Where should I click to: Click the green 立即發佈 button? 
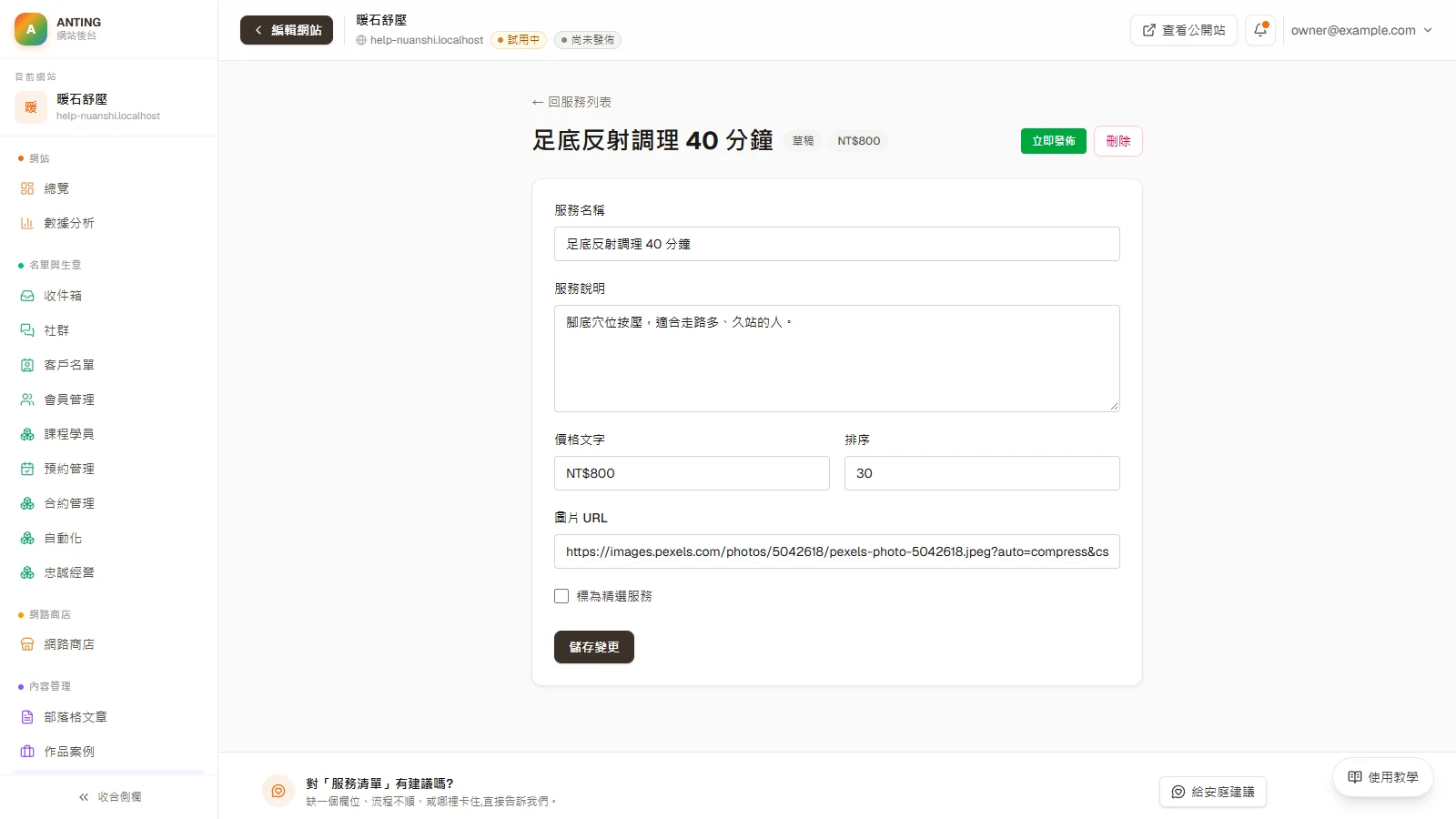[1054, 141]
